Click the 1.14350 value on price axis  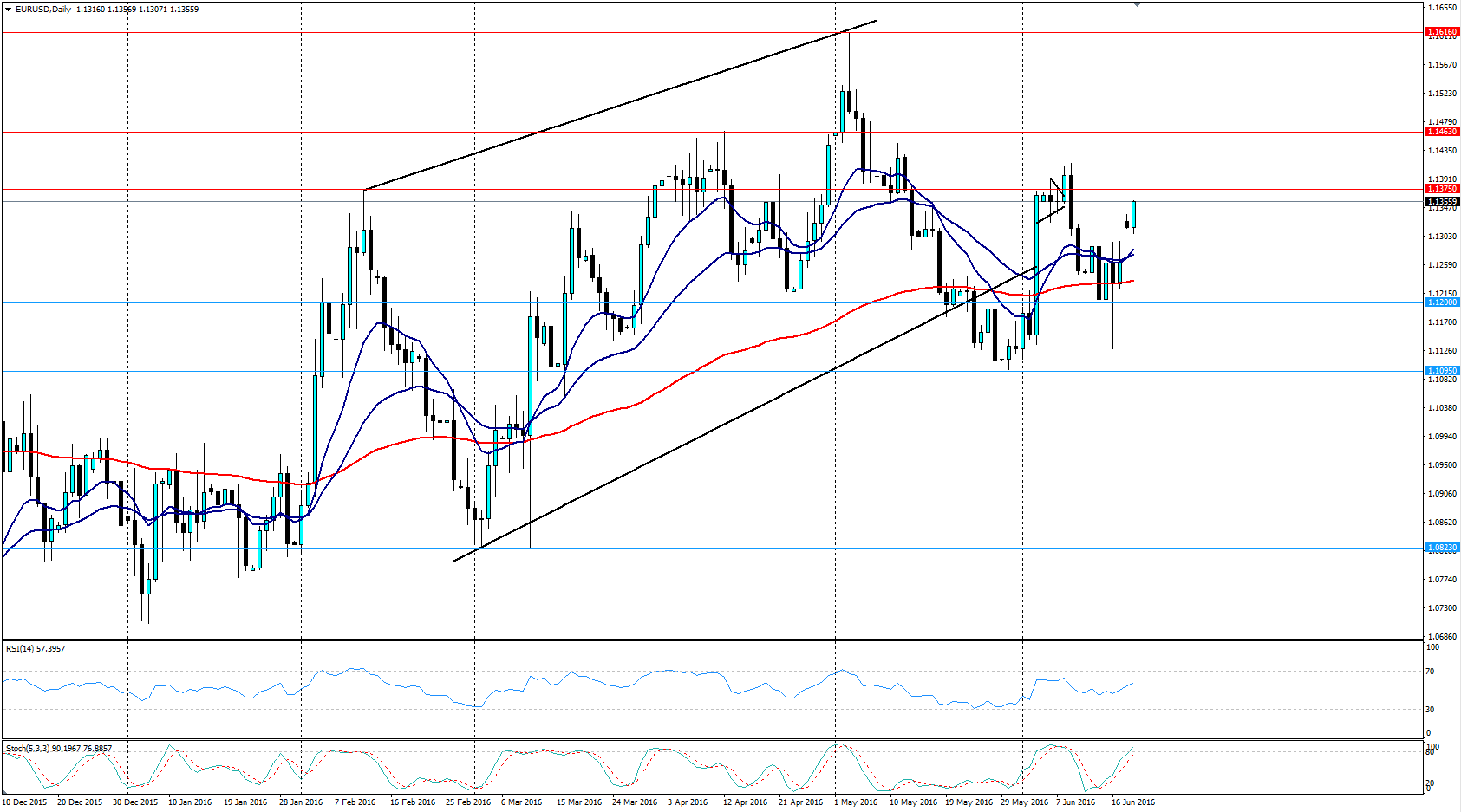click(x=1442, y=151)
